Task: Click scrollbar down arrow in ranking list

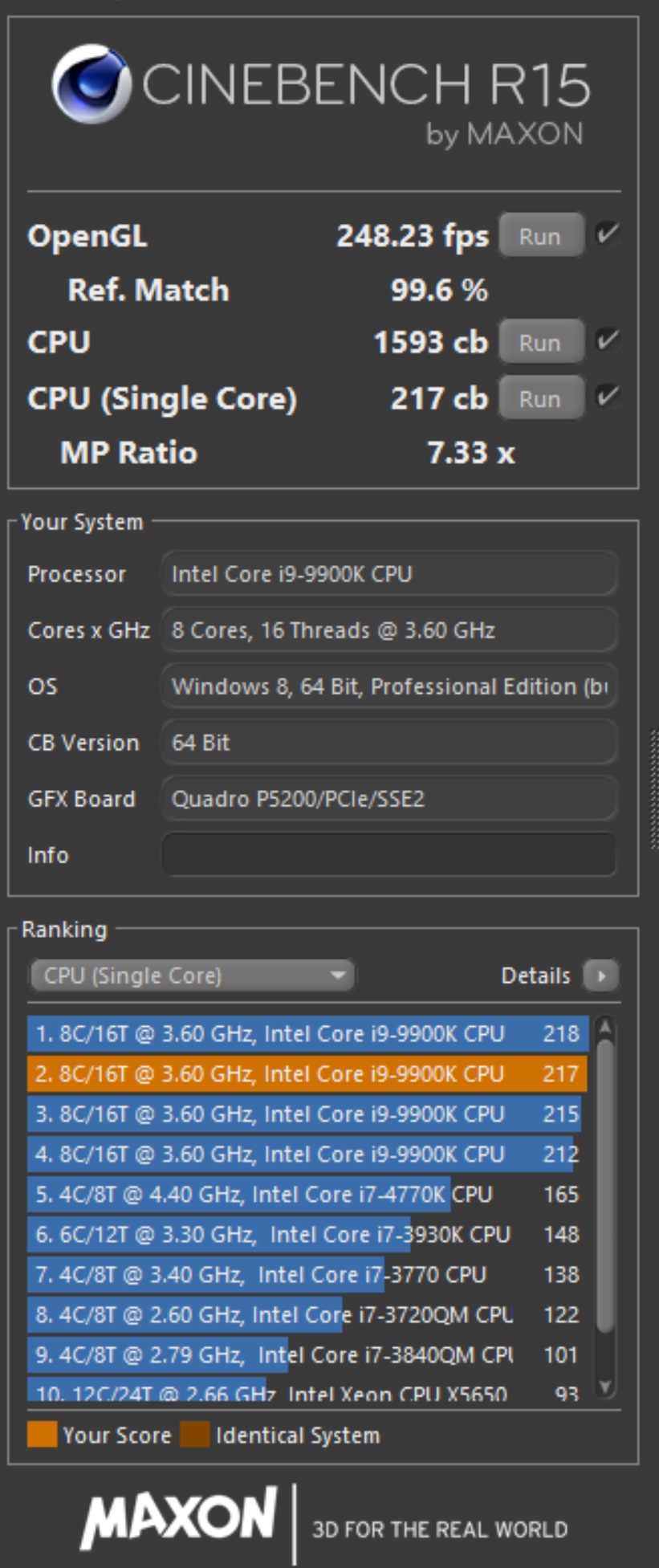Action: pyautogui.click(x=606, y=1387)
